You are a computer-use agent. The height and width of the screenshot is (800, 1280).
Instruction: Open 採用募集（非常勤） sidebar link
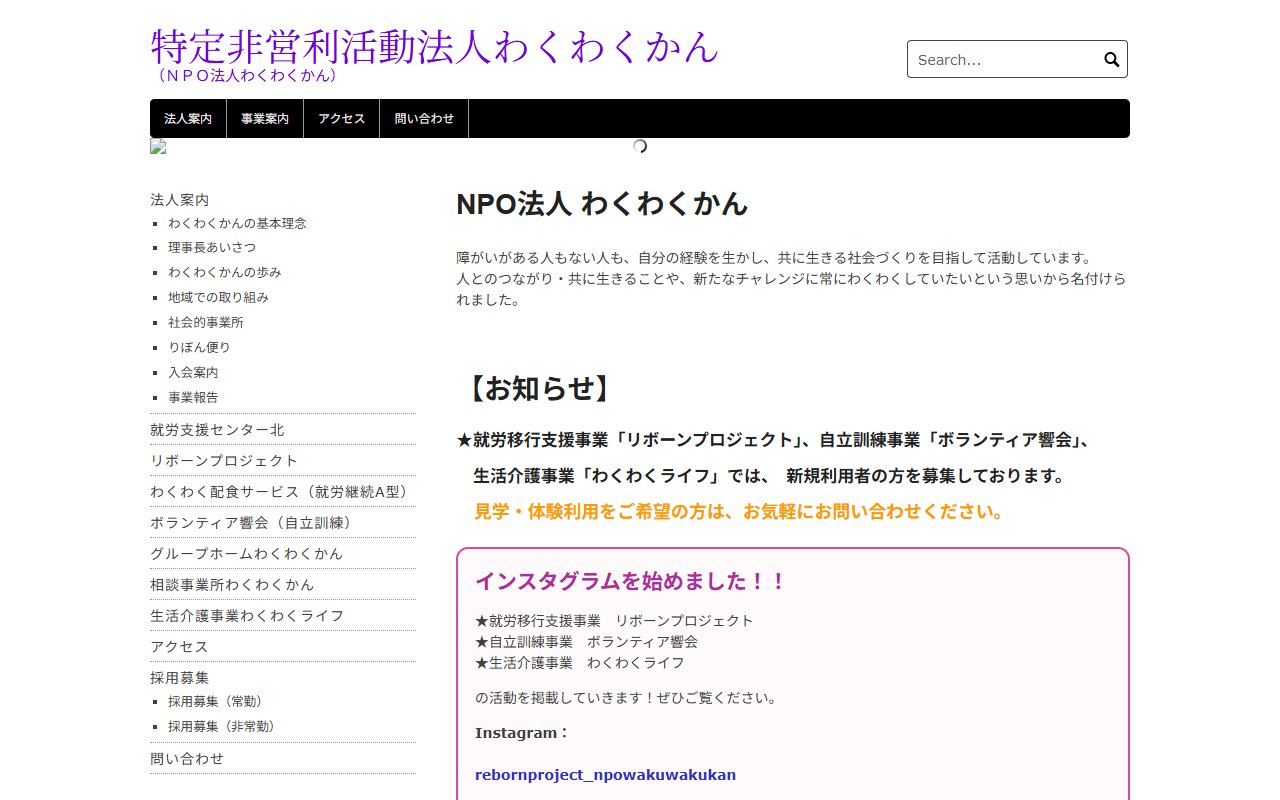point(221,726)
